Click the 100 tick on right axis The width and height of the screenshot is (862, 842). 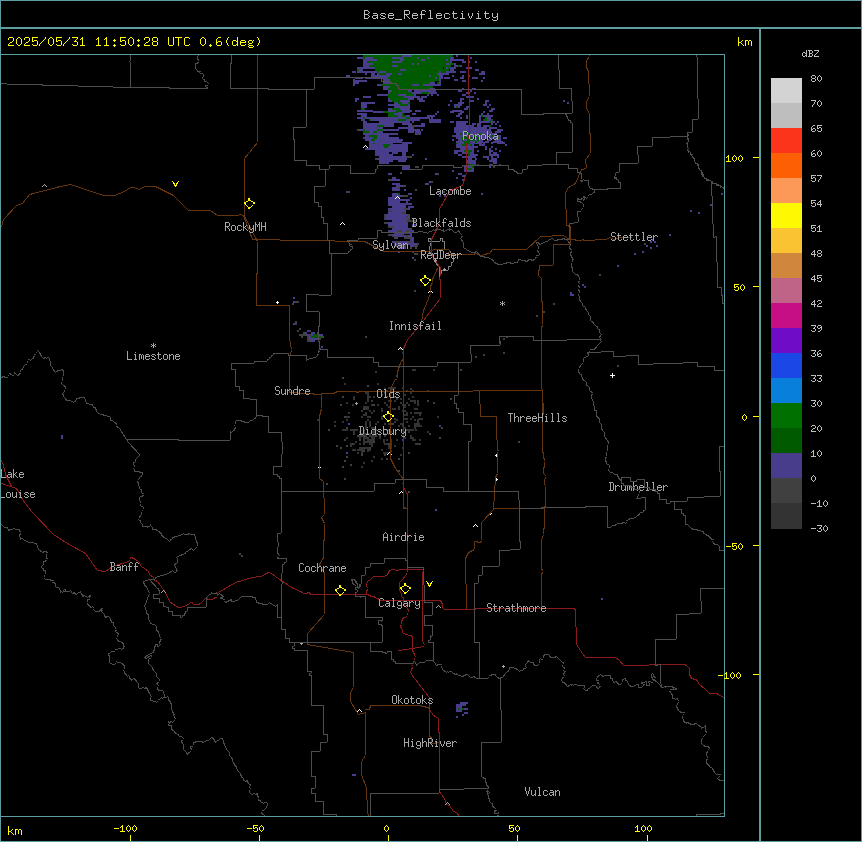pyautogui.click(x=734, y=158)
